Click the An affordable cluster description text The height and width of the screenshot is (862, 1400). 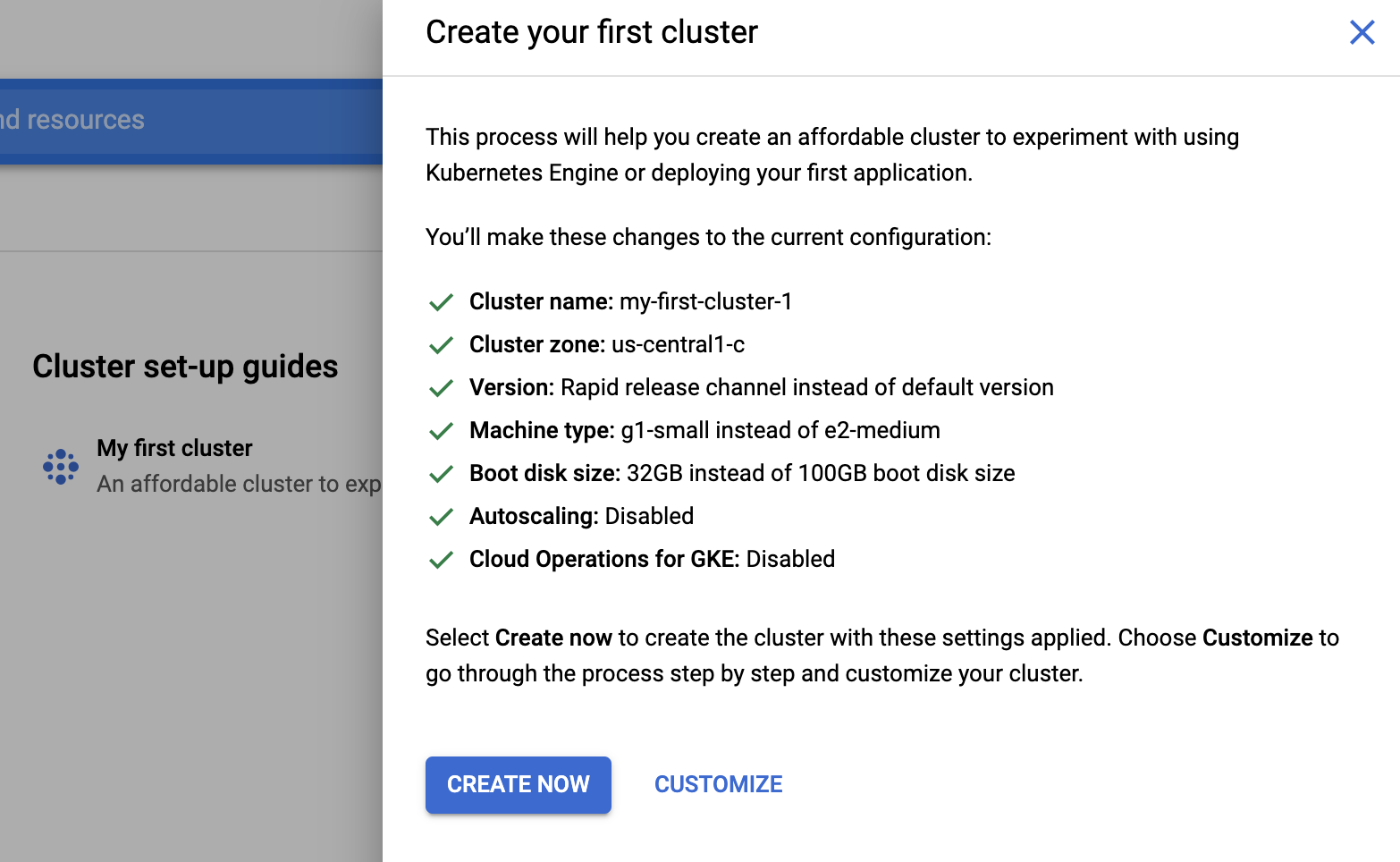tap(239, 484)
